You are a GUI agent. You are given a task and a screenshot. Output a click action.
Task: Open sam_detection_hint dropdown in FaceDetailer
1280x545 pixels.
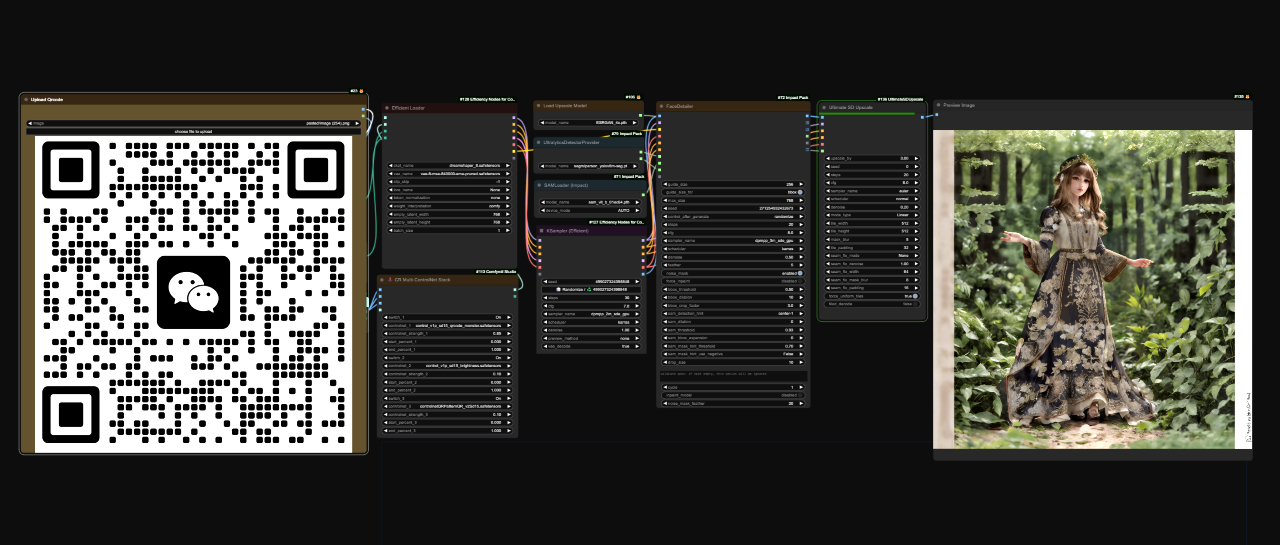click(x=733, y=314)
